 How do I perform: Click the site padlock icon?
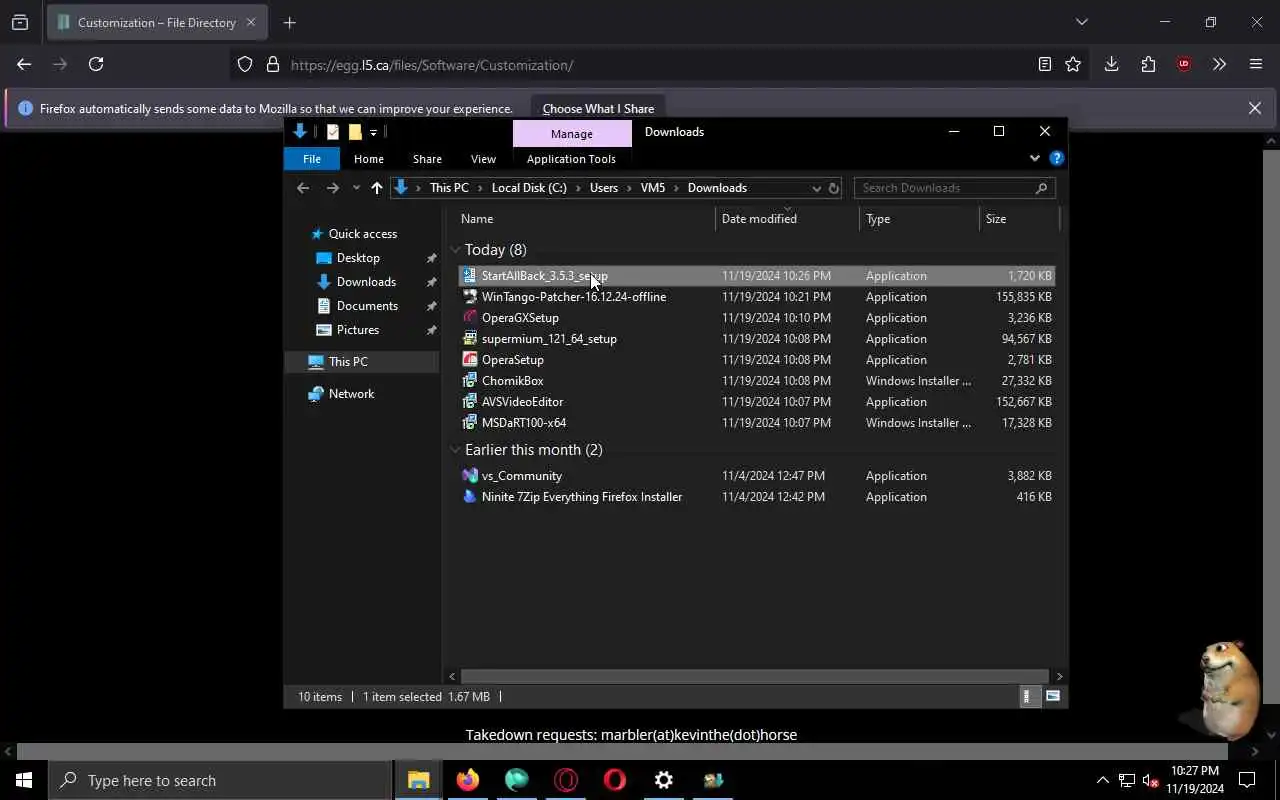tap(272, 65)
